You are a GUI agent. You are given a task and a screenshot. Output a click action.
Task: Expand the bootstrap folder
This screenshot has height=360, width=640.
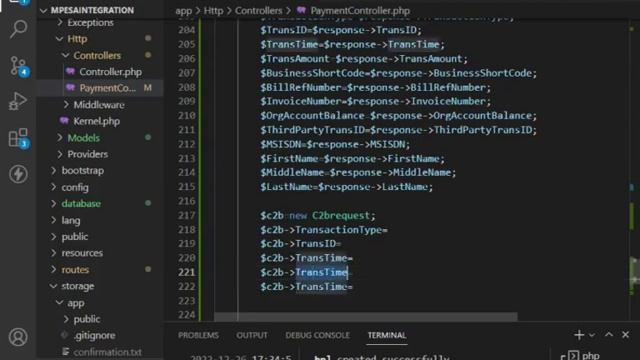pos(53,170)
